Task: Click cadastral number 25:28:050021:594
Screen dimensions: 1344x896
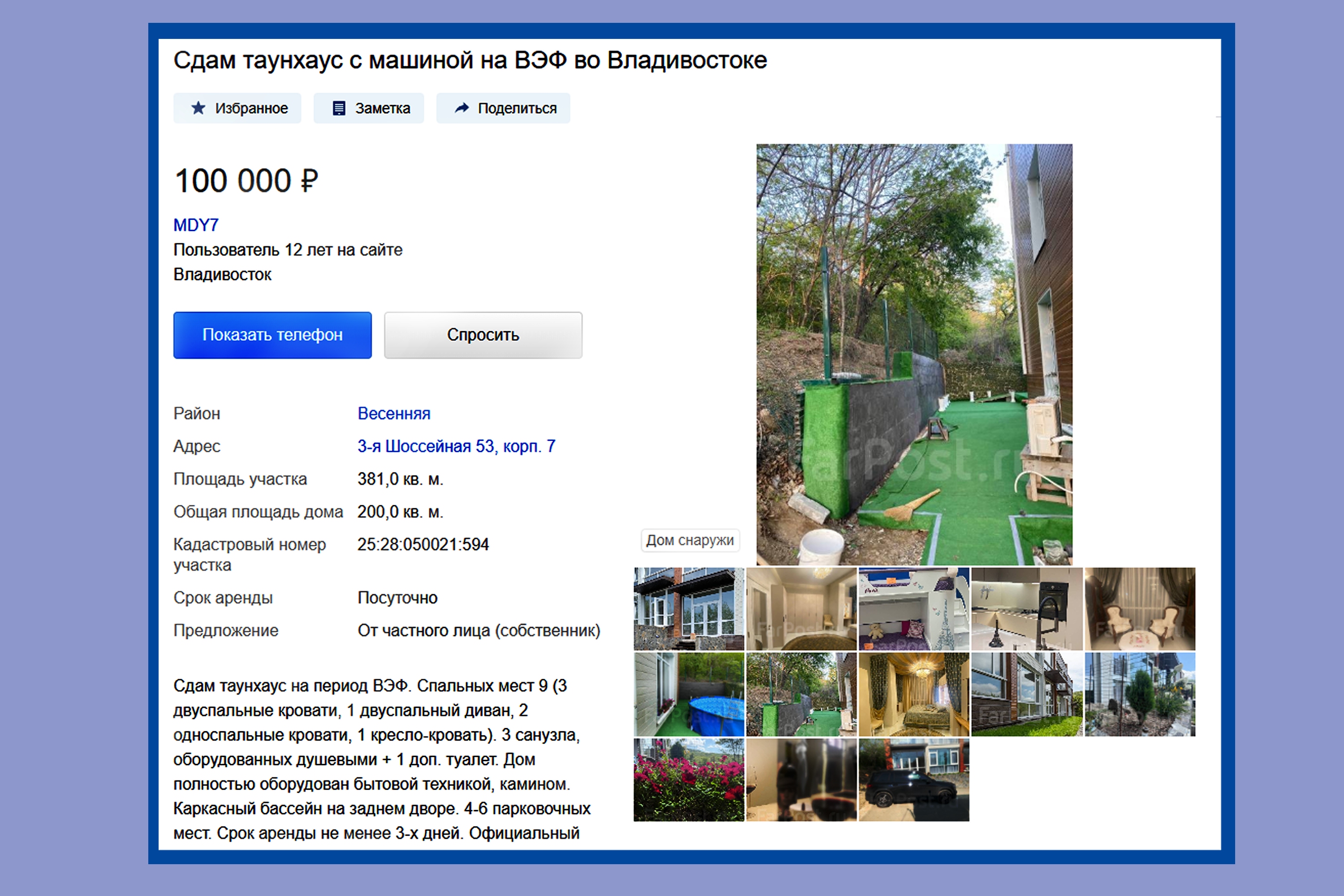Action: [x=423, y=544]
